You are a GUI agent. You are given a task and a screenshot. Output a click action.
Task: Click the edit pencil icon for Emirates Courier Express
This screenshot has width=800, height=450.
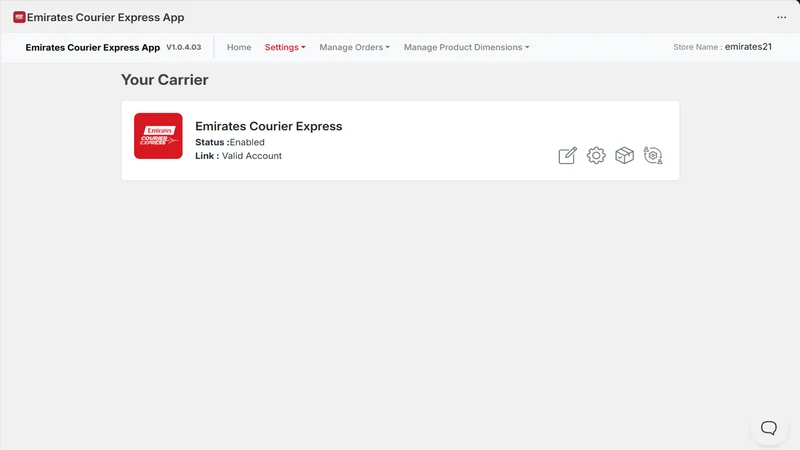[x=567, y=155]
